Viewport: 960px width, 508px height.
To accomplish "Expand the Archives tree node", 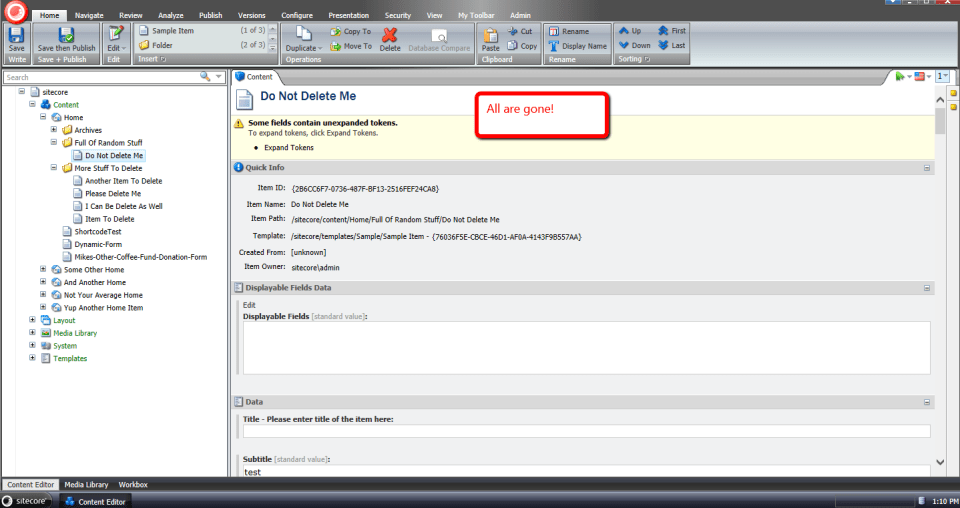I will tap(55, 130).
